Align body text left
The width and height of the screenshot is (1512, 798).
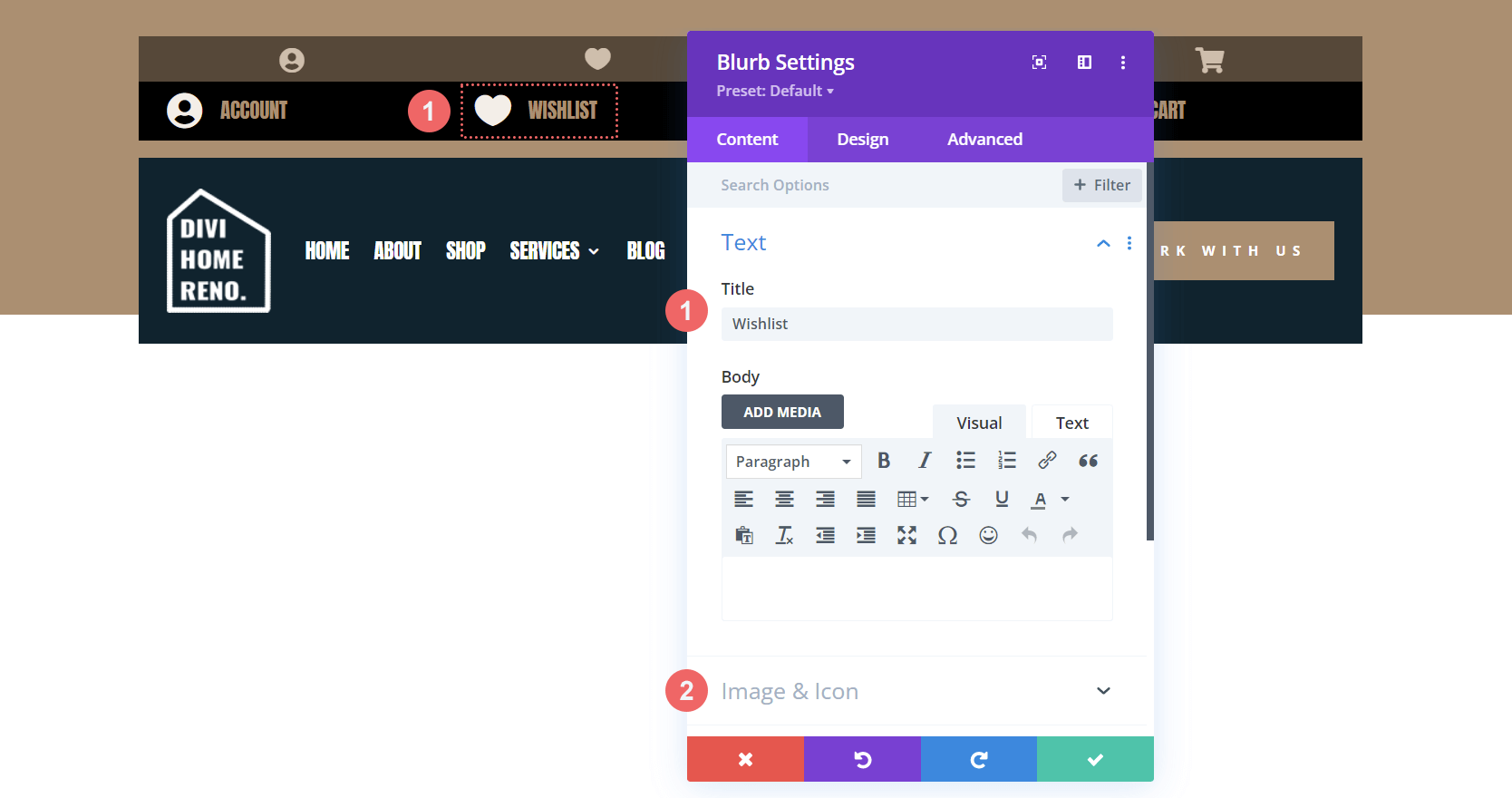tap(743, 499)
